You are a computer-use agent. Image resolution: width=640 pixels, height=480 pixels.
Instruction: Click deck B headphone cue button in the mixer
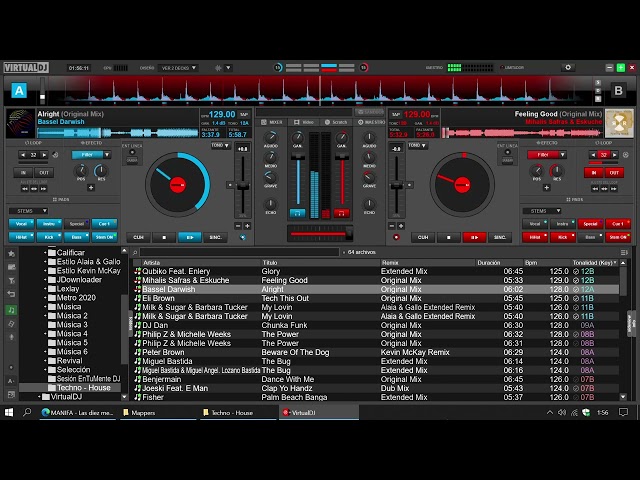point(342,213)
